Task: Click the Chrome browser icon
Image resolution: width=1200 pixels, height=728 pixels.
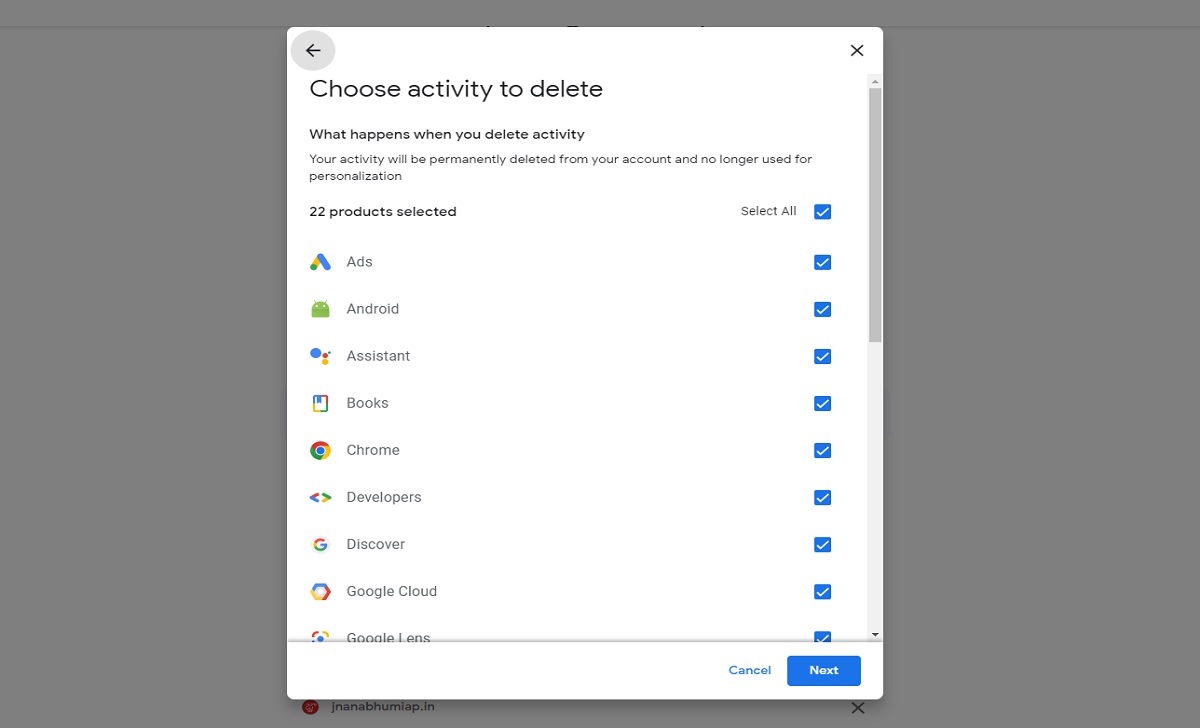Action: tap(320, 450)
